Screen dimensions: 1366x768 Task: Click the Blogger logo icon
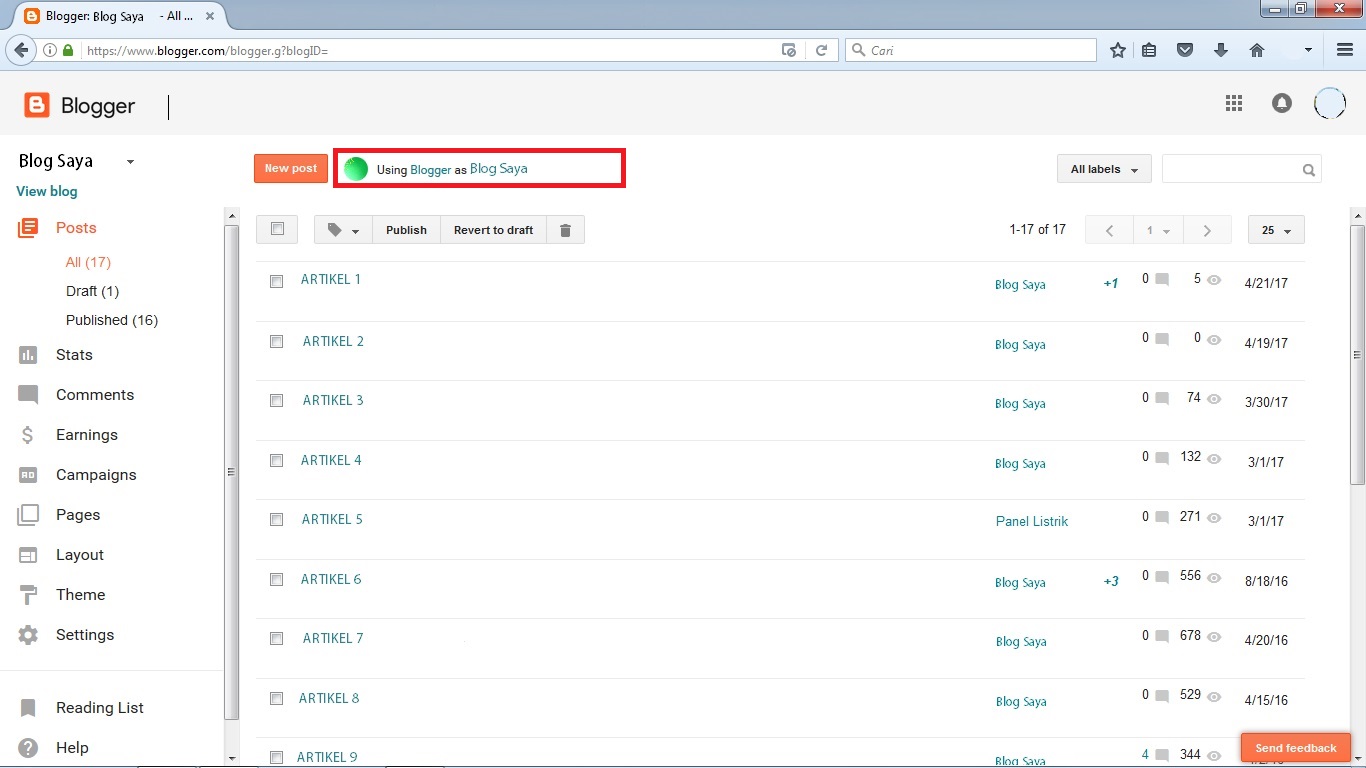[x=37, y=105]
